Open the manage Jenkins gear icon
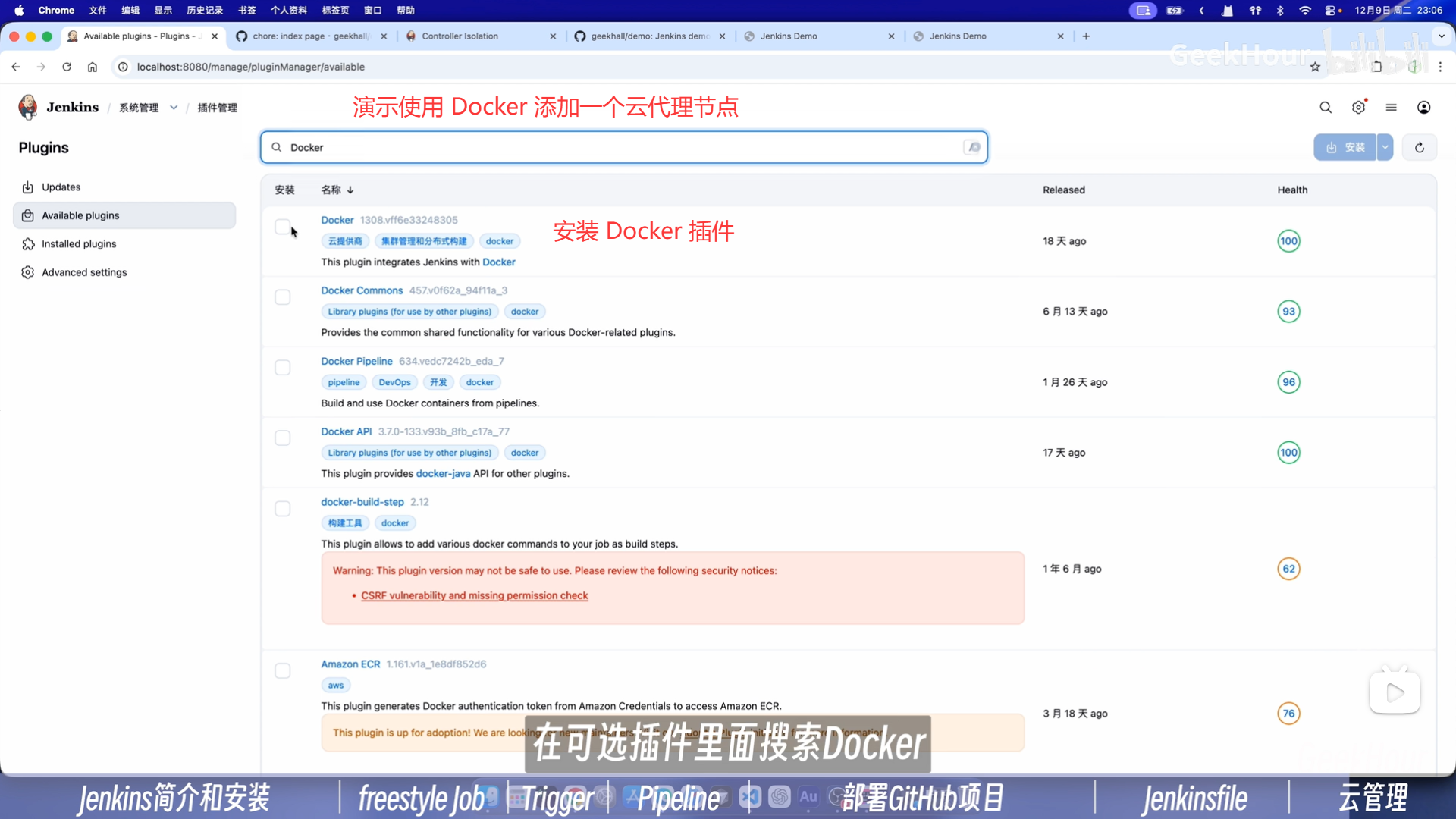 [1358, 108]
